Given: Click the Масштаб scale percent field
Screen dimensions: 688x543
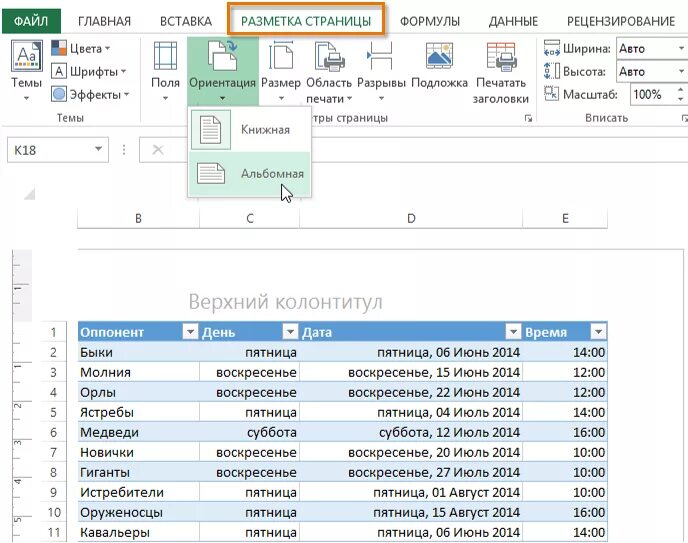Looking at the screenshot, I should [x=652, y=94].
